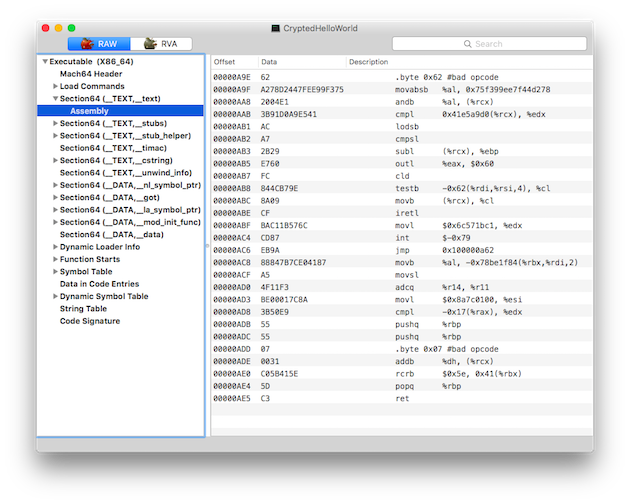The image size is (630, 504).
Task: Select Section64 (__DATA,__data)
Action: pyautogui.click(x=112, y=235)
